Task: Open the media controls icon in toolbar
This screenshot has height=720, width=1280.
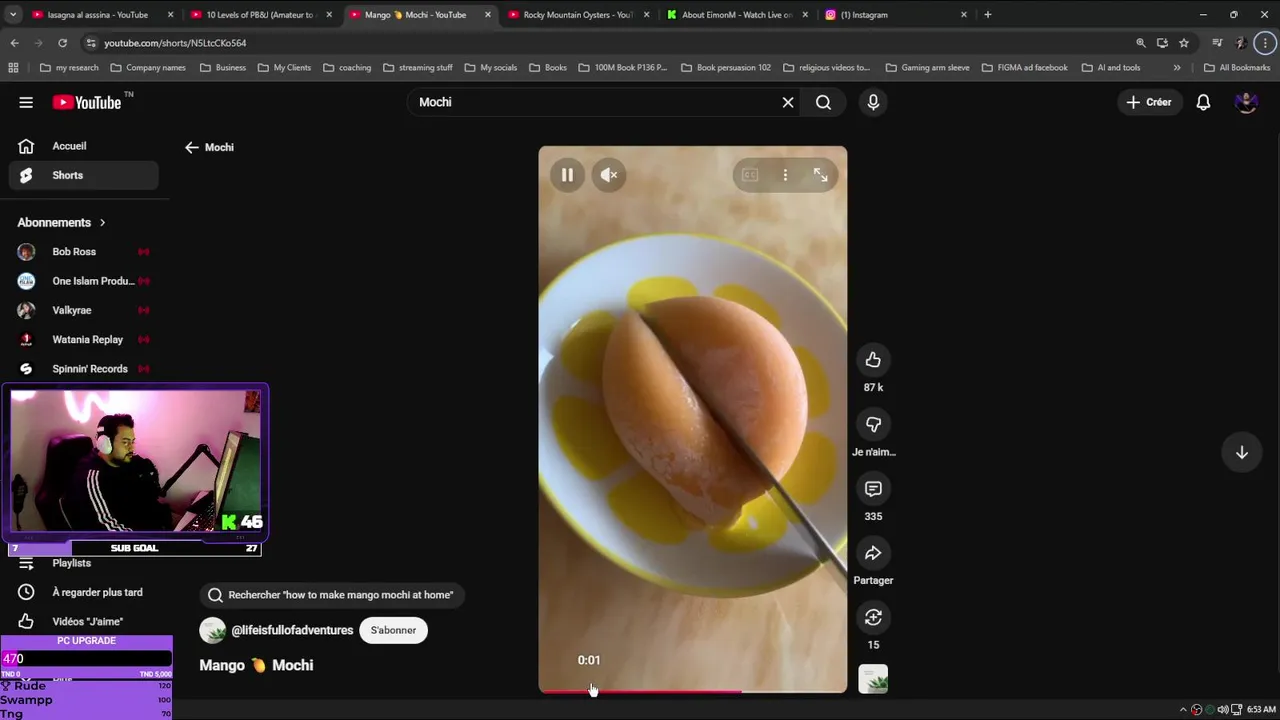Action: tap(1217, 43)
